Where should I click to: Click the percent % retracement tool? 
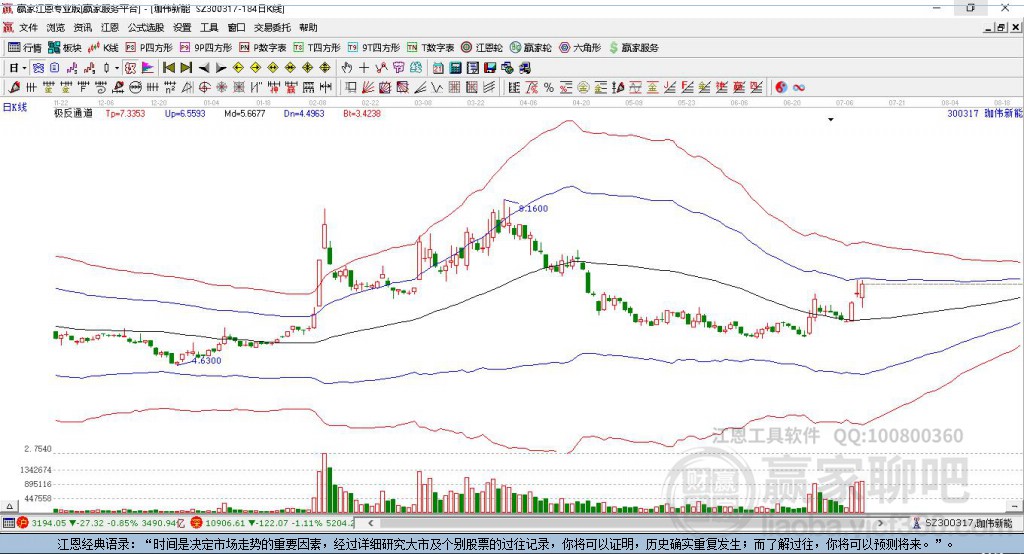click(x=549, y=87)
